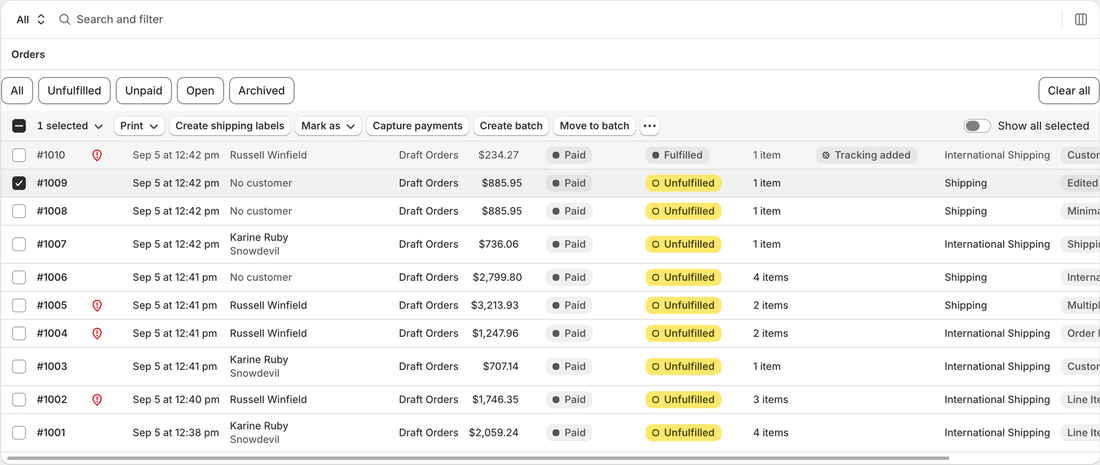
Task: Click the risk warning icon on order #1004
Action: pyautogui.click(x=98, y=333)
